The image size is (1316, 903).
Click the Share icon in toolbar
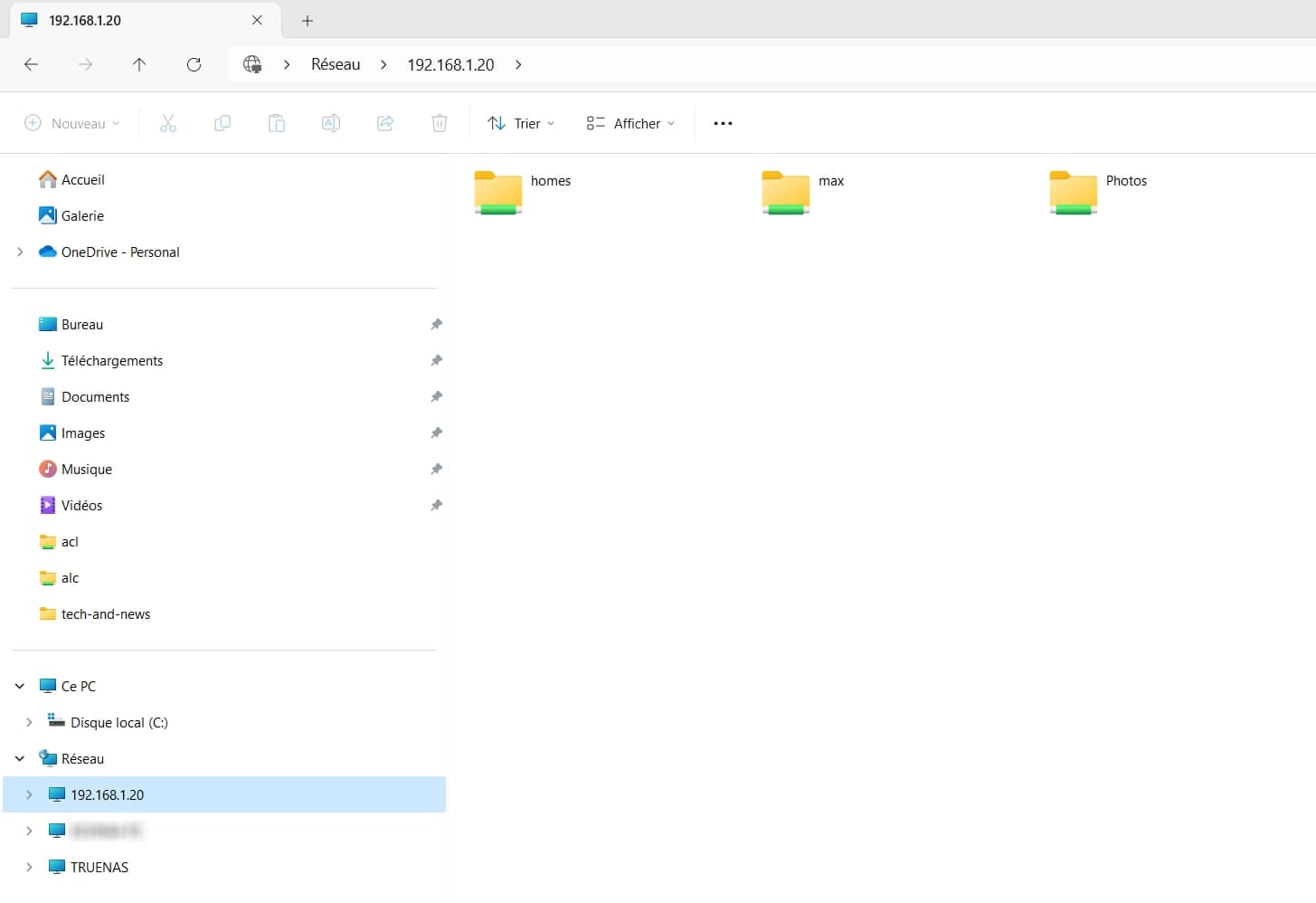click(x=385, y=123)
